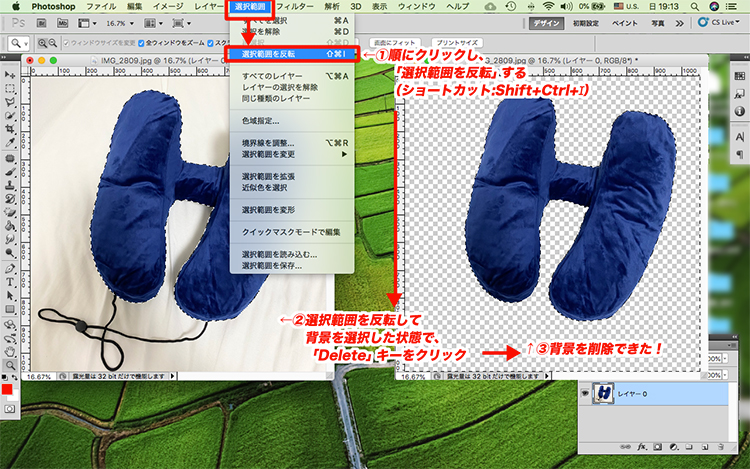Open the Character panel icon in dock
Viewport: 750px width, 469px height.
pyautogui.click(x=739, y=137)
